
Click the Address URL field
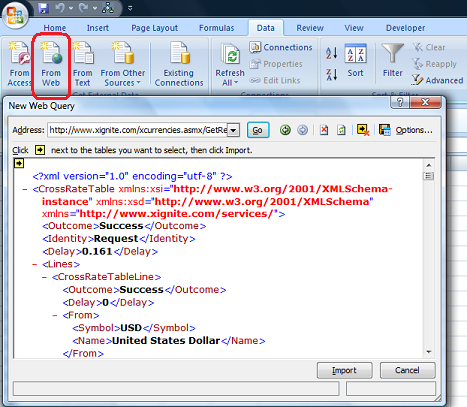(x=138, y=130)
